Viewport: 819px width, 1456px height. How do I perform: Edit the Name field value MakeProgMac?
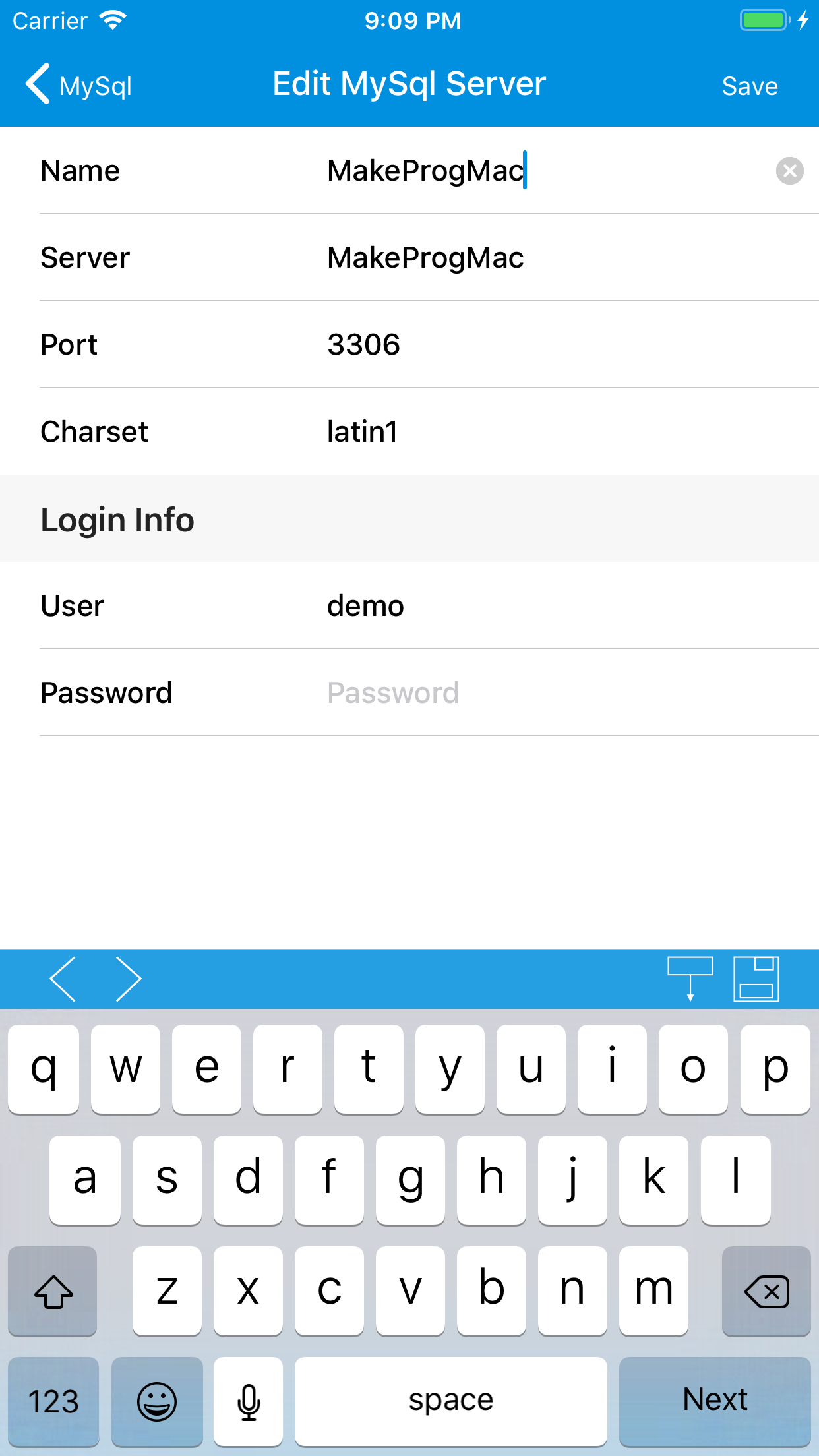pyautogui.click(x=425, y=171)
